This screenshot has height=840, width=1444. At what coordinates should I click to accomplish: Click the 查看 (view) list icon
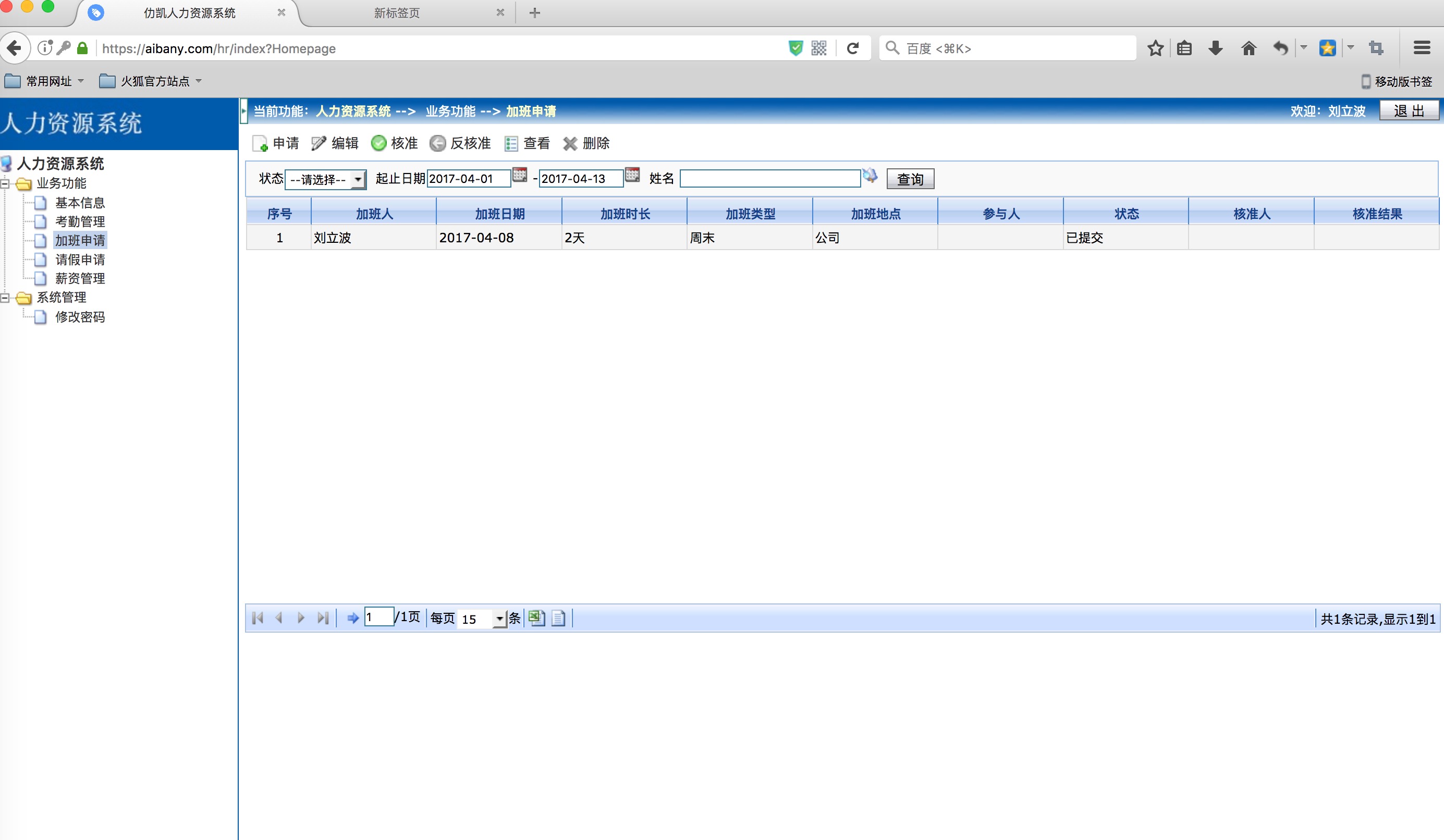pos(510,143)
